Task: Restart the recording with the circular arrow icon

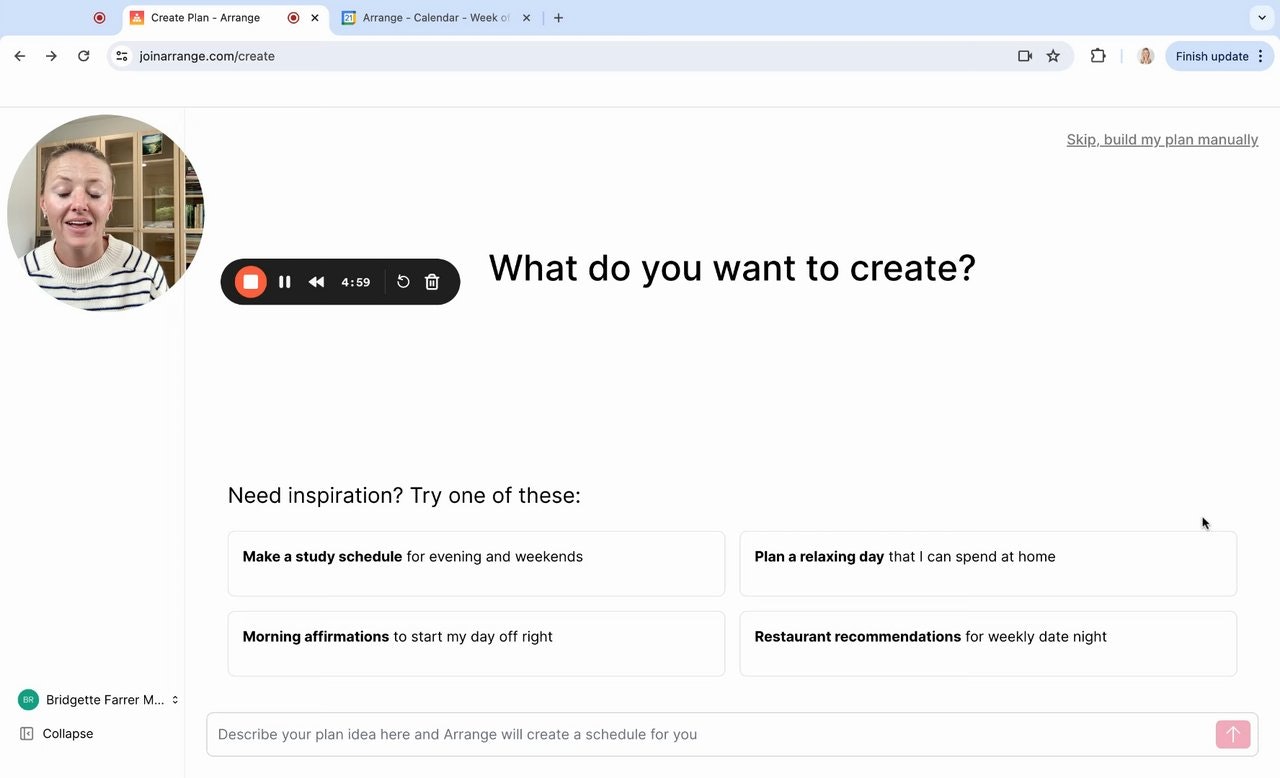Action: [403, 282]
